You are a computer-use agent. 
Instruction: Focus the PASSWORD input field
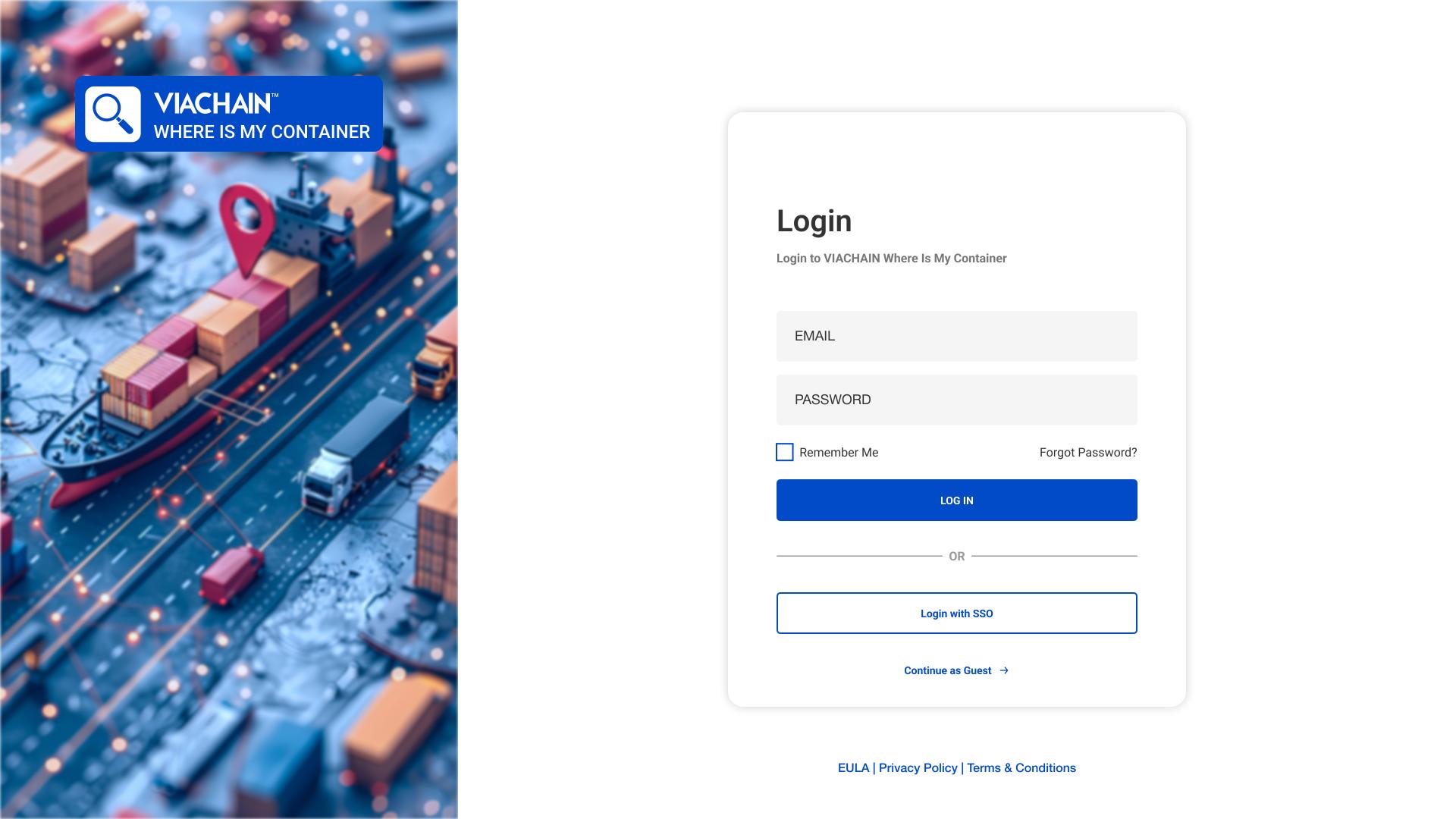pyautogui.click(x=957, y=400)
